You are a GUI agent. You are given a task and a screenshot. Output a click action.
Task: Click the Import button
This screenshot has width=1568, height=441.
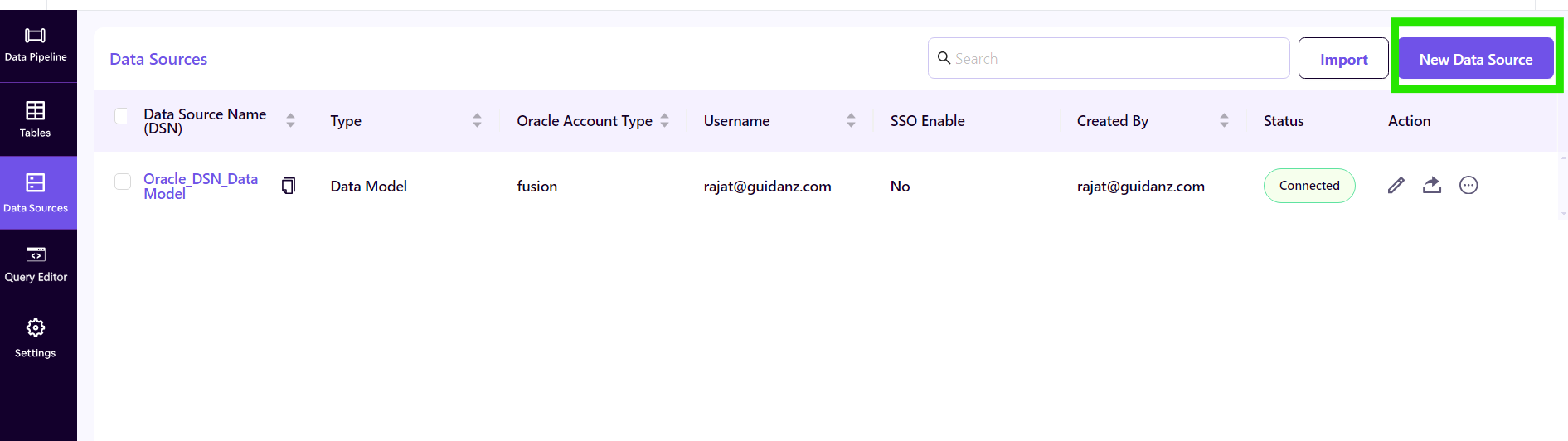[1343, 59]
